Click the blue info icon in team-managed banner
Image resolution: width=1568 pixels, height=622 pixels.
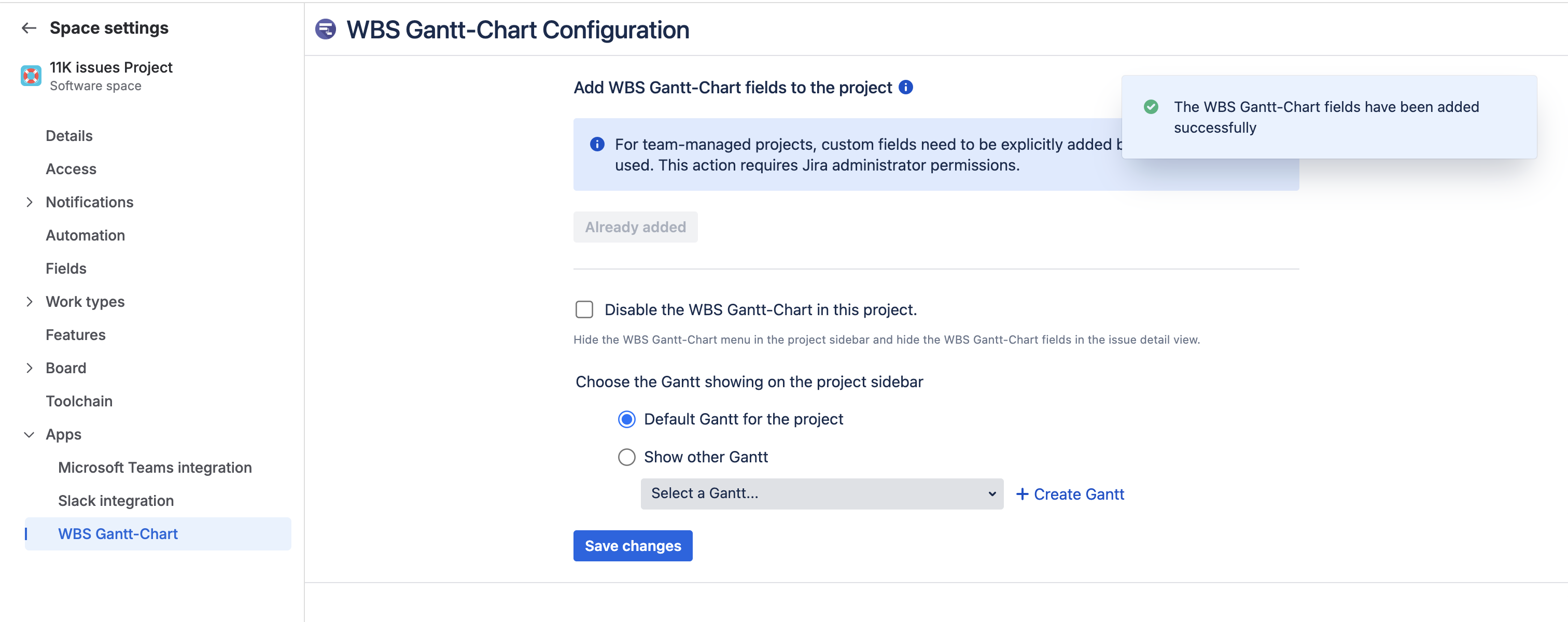click(597, 144)
